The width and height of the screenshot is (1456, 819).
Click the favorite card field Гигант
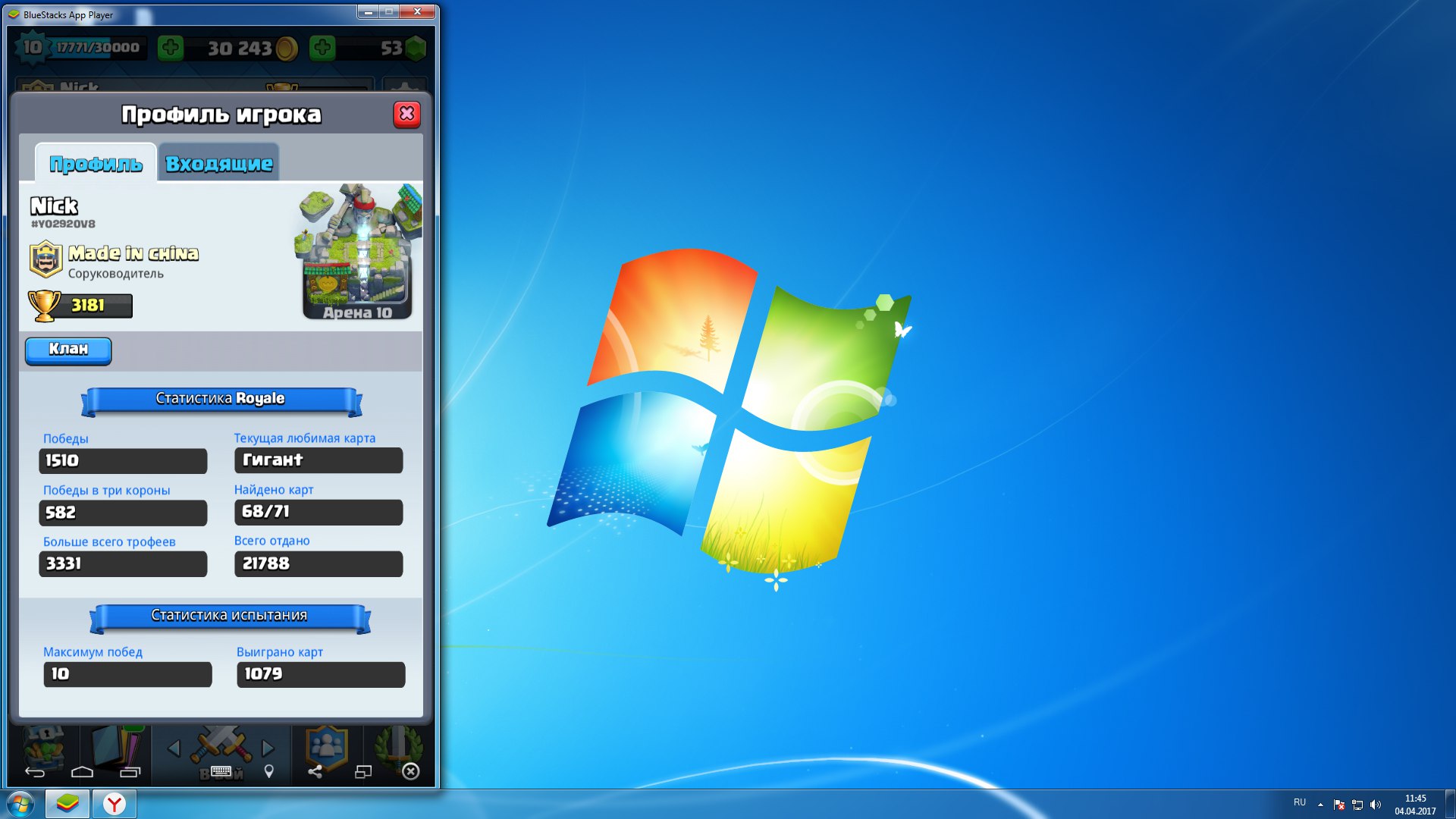[318, 460]
